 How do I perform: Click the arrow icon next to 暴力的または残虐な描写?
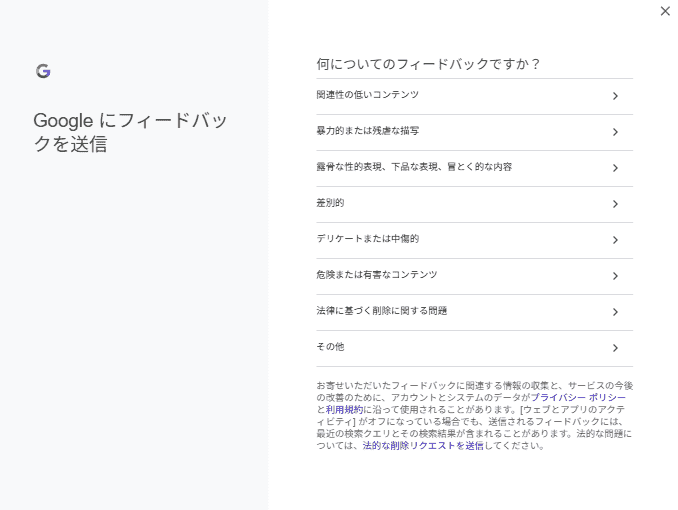click(615, 132)
